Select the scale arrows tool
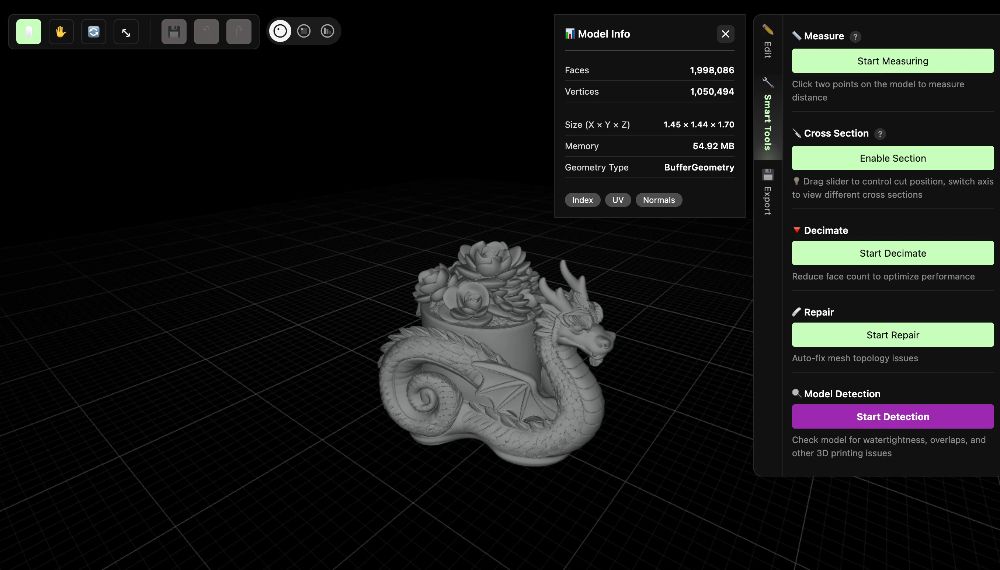The width and height of the screenshot is (1000, 570). pyautogui.click(x=126, y=31)
